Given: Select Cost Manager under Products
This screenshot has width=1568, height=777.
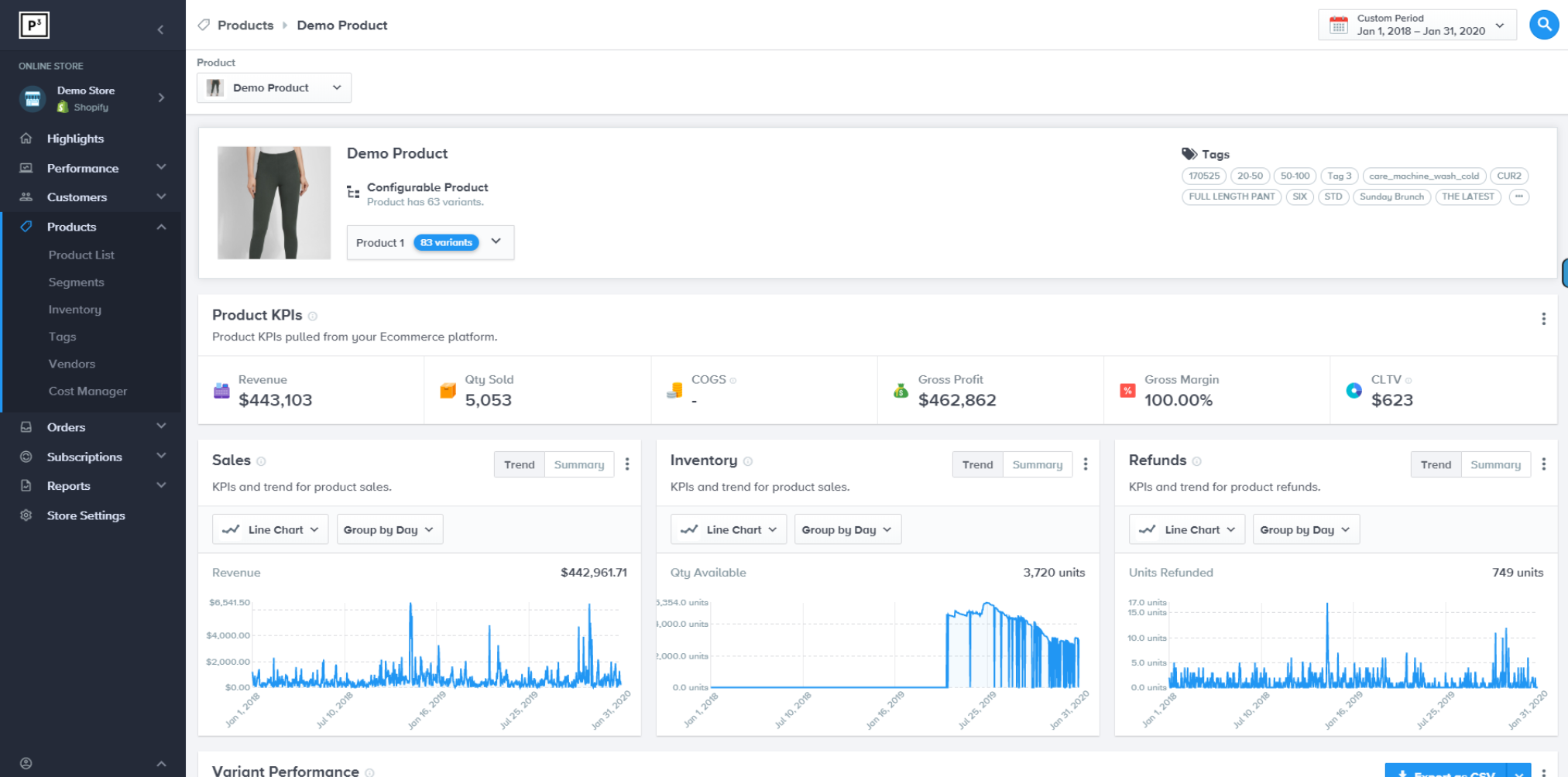Looking at the screenshot, I should 87,391.
